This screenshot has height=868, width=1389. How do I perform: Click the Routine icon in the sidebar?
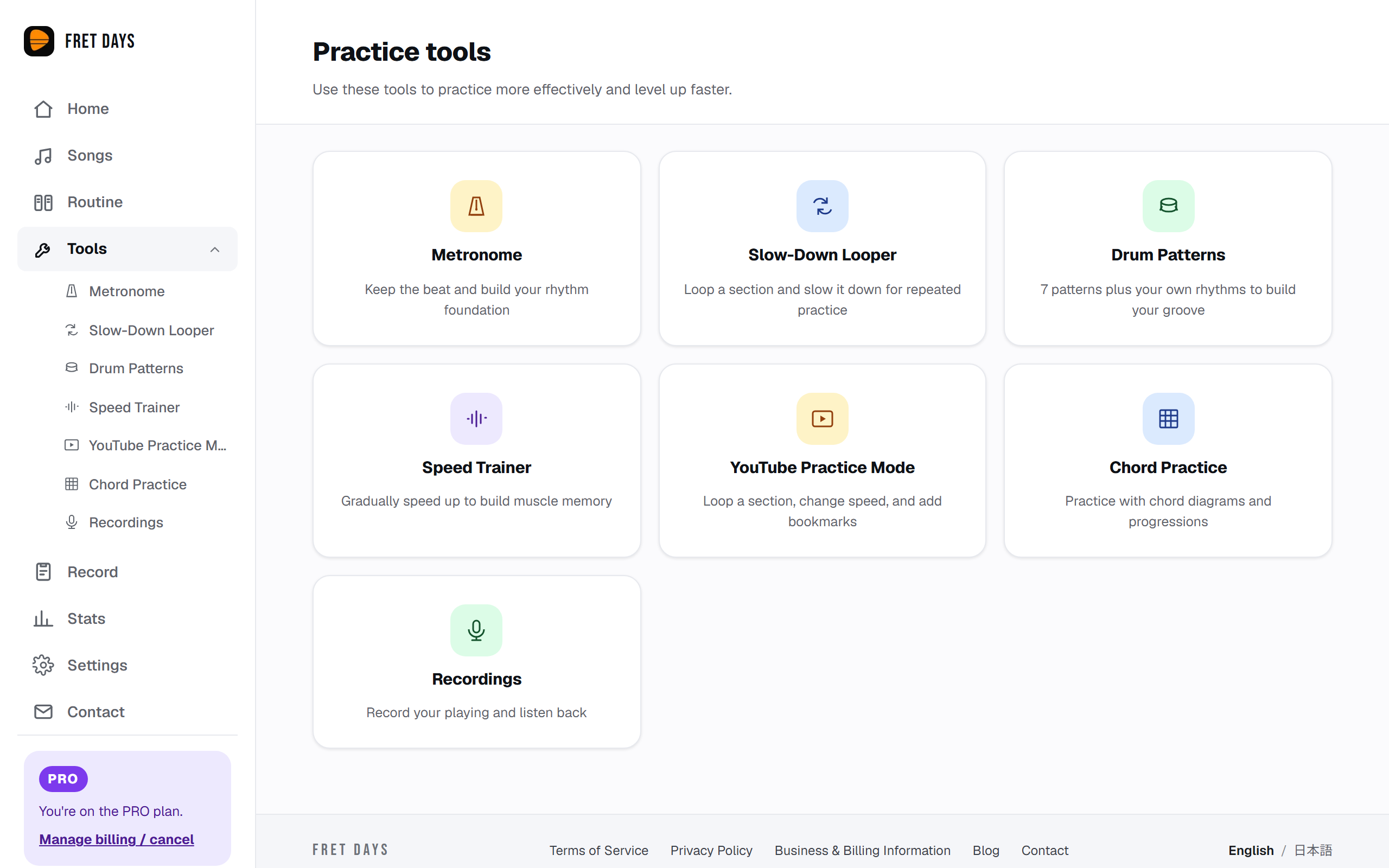click(x=43, y=202)
